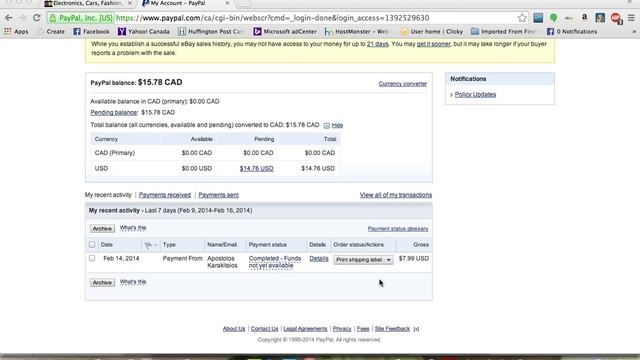This screenshot has width=640, height=360.
Task: Open the Policy Updates notification link
Action: coord(475,94)
